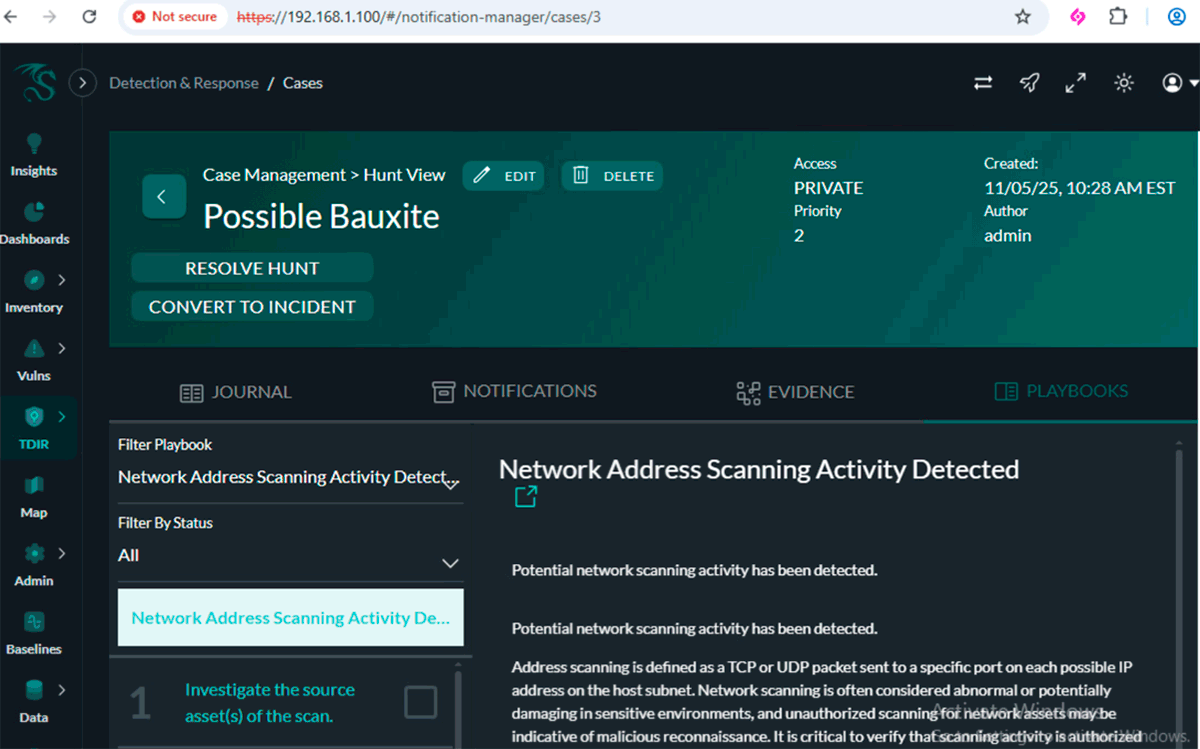
Task: Select the Network Address Scanning playbook item
Action: tap(290, 618)
